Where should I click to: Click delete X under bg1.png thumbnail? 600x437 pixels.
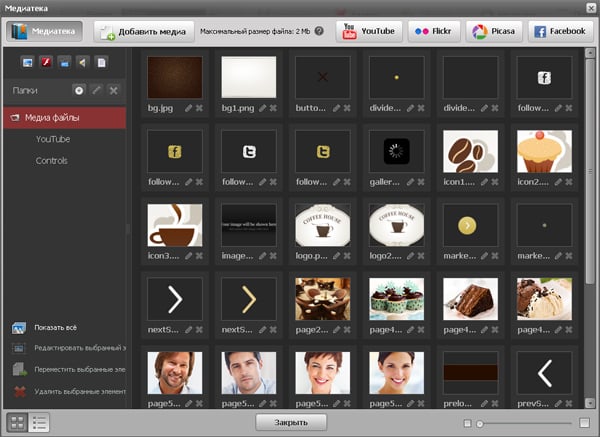coord(272,107)
